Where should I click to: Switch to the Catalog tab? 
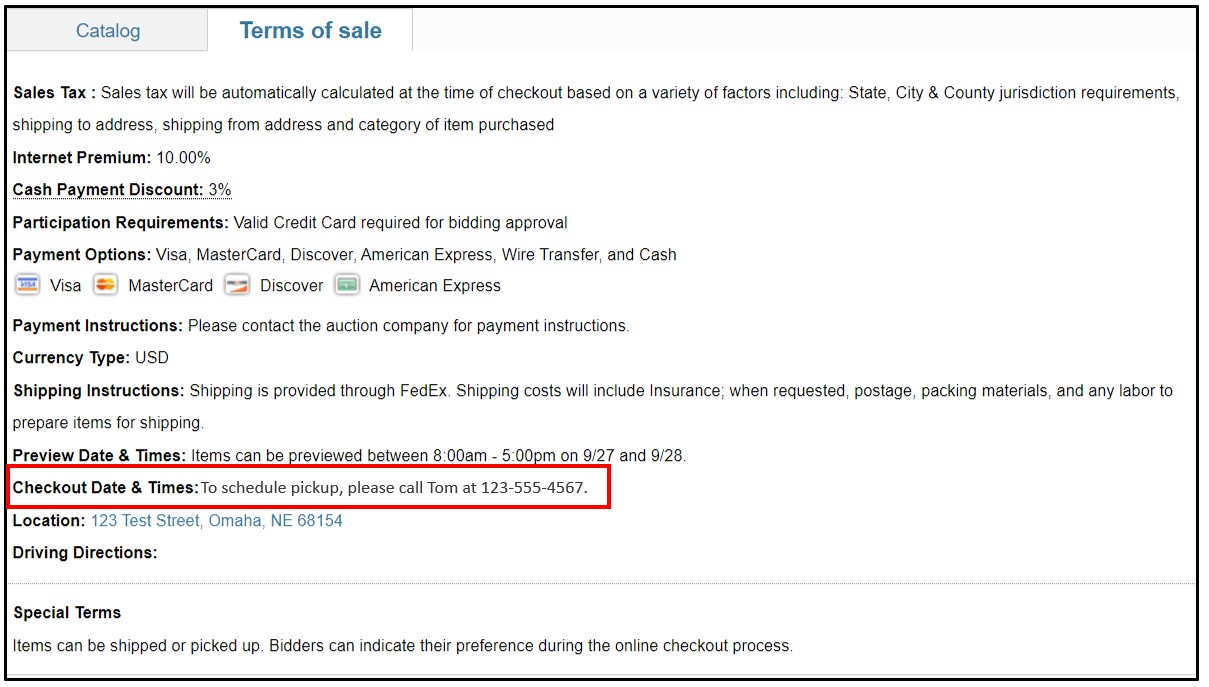108,30
